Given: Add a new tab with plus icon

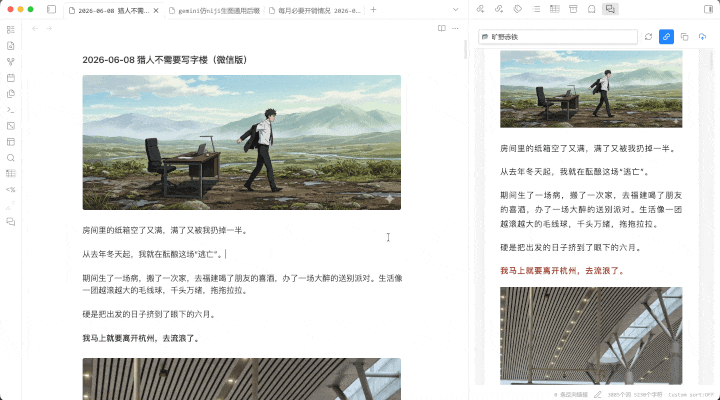Looking at the screenshot, I should 373,10.
